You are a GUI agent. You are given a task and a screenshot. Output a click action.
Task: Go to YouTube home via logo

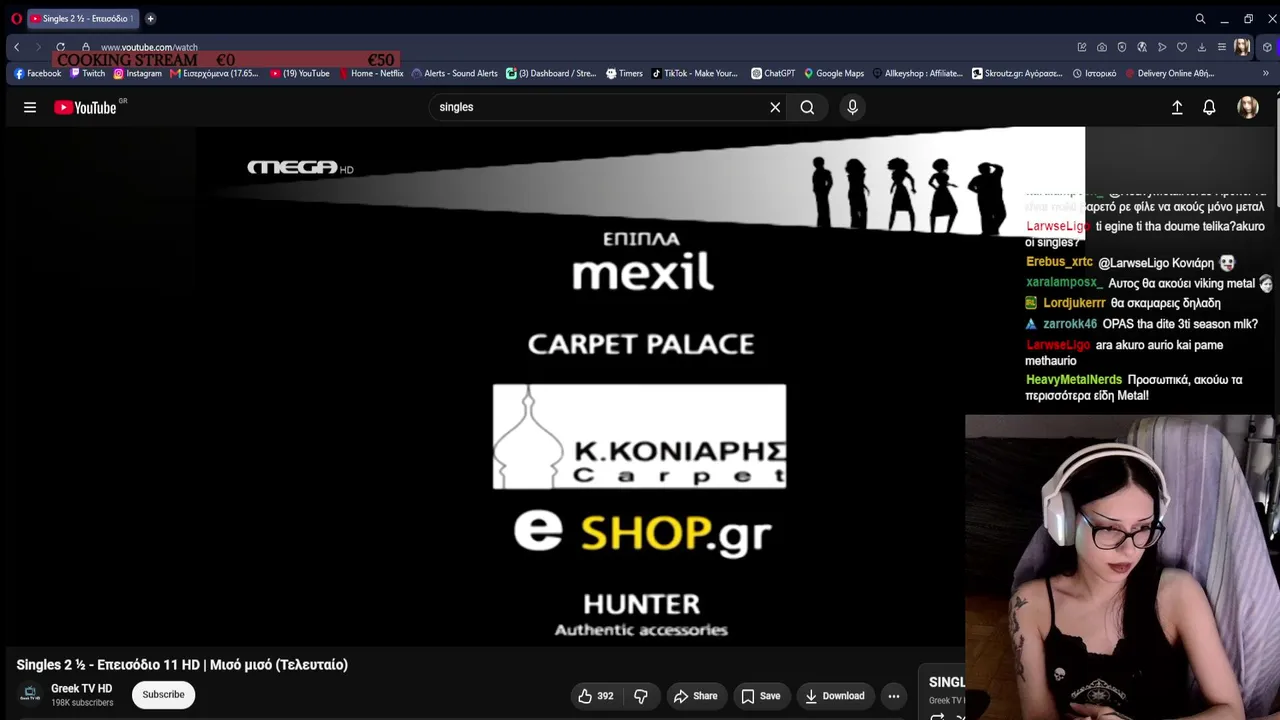(86, 107)
